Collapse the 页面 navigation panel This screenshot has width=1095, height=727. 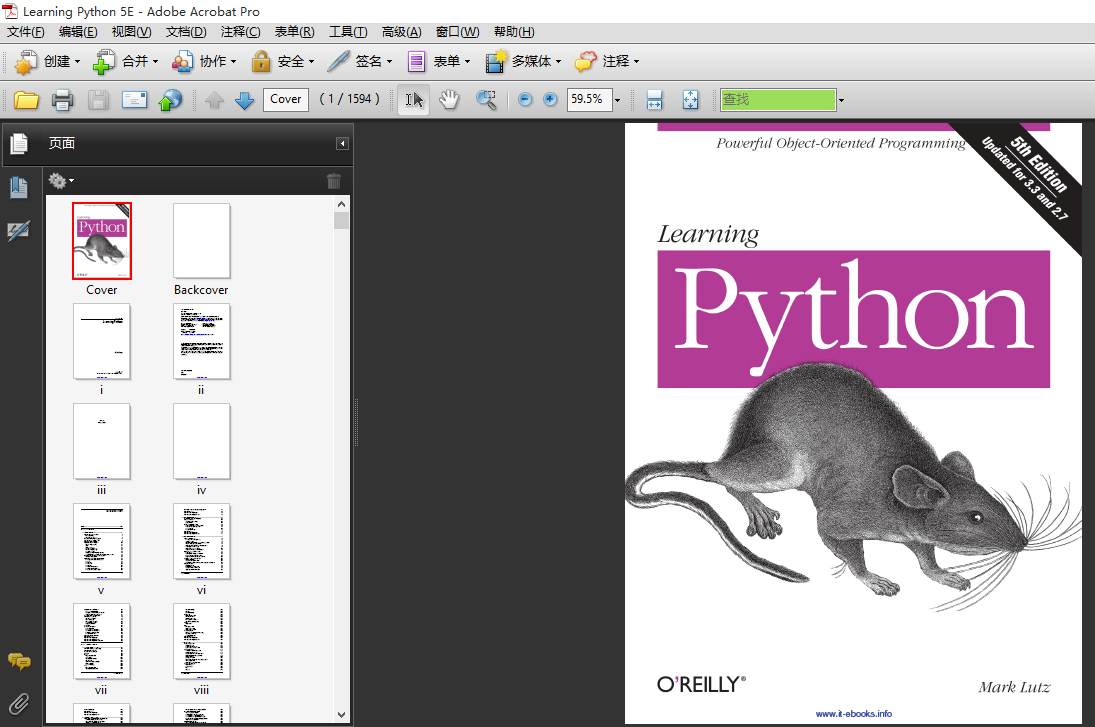(x=342, y=143)
